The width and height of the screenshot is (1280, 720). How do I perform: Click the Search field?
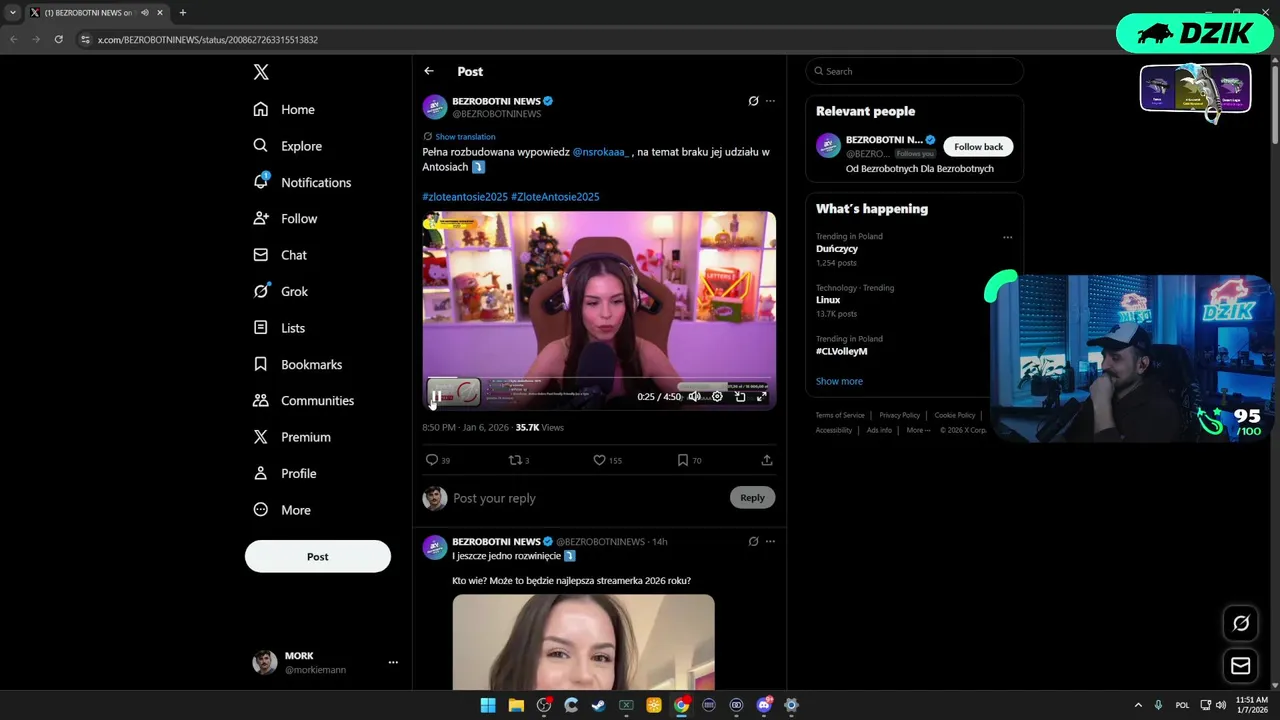point(914,71)
